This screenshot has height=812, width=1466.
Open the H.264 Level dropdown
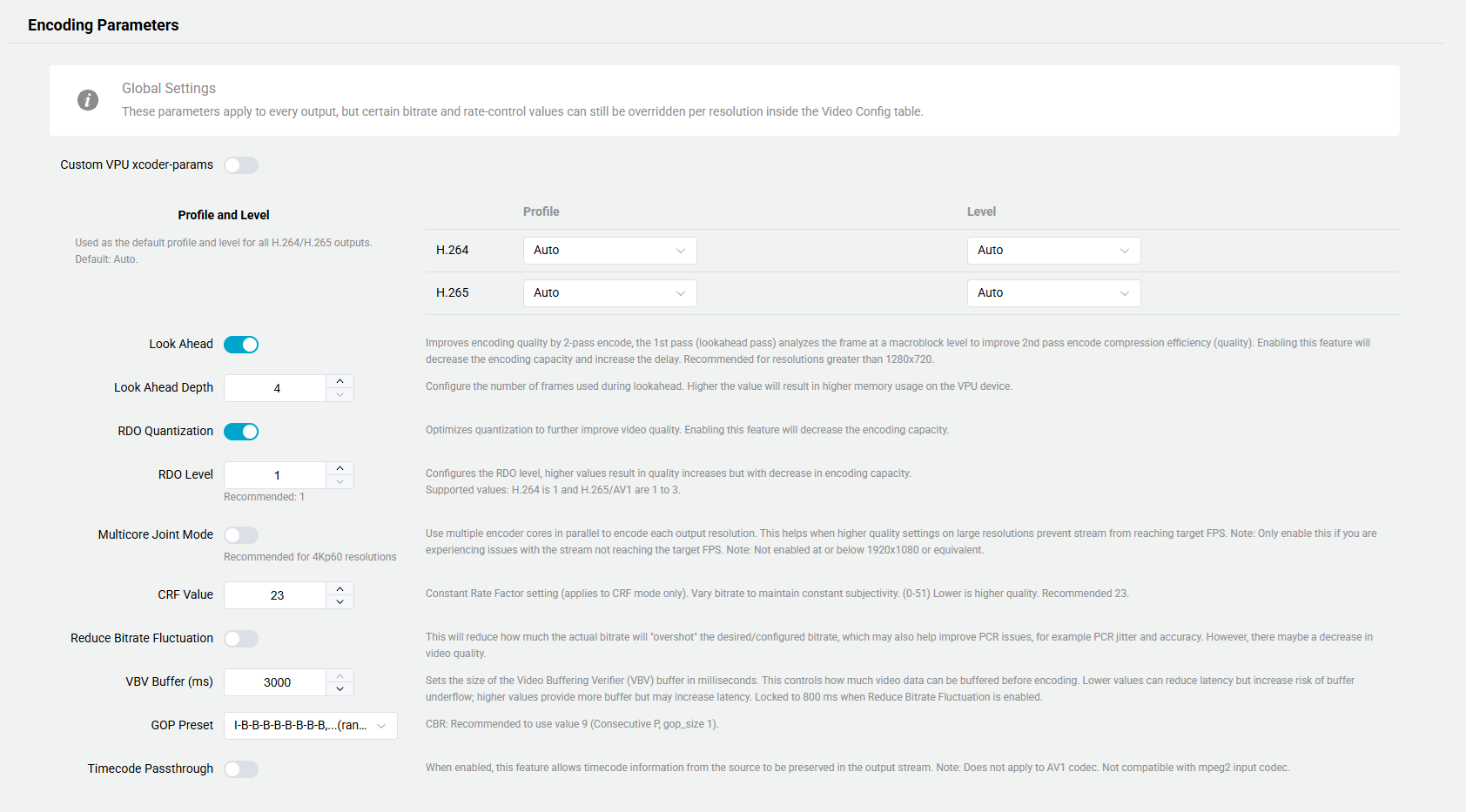[x=1053, y=251]
